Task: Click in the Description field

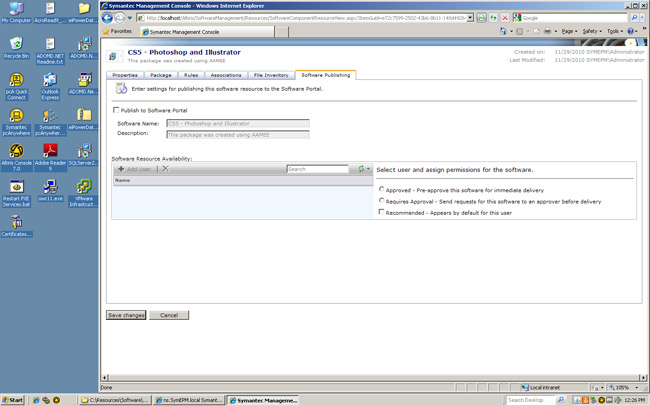Action: pos(238,135)
